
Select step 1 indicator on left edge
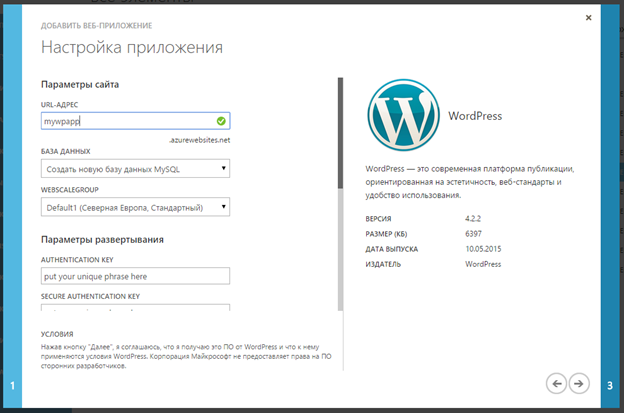(12, 386)
